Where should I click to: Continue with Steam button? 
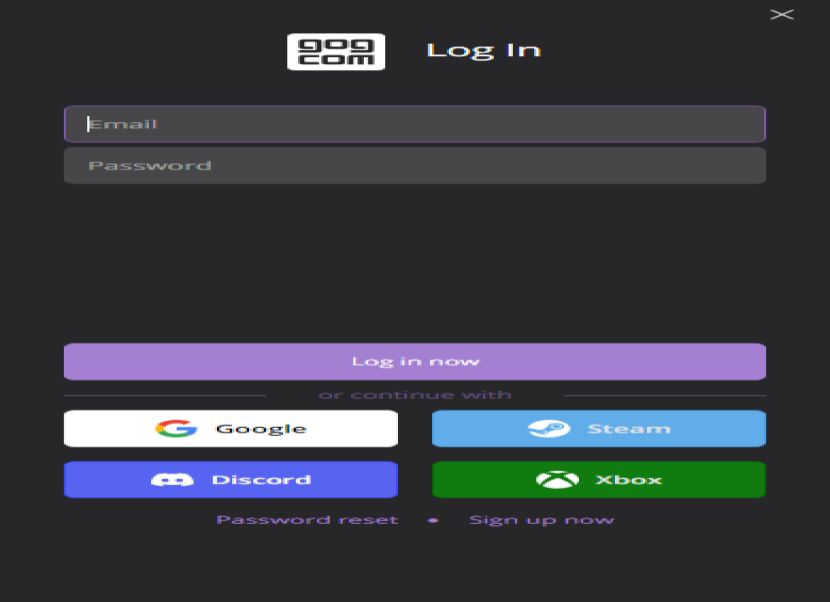tap(599, 428)
